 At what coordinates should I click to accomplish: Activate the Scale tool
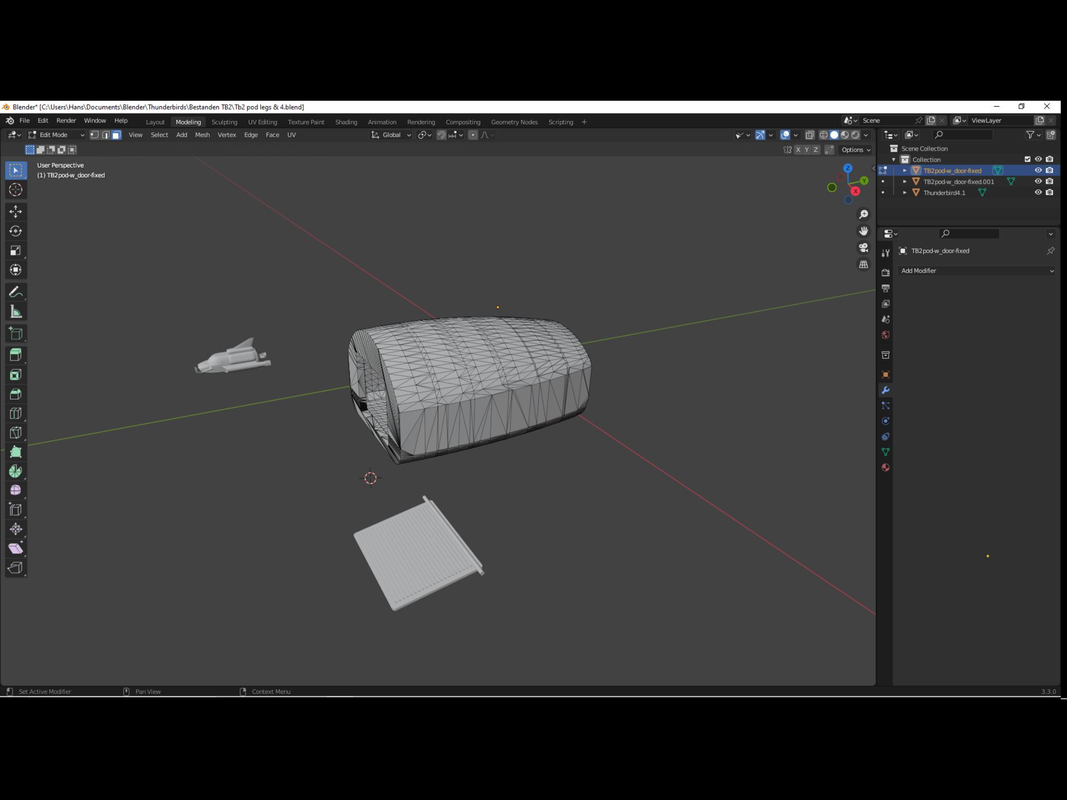point(16,250)
